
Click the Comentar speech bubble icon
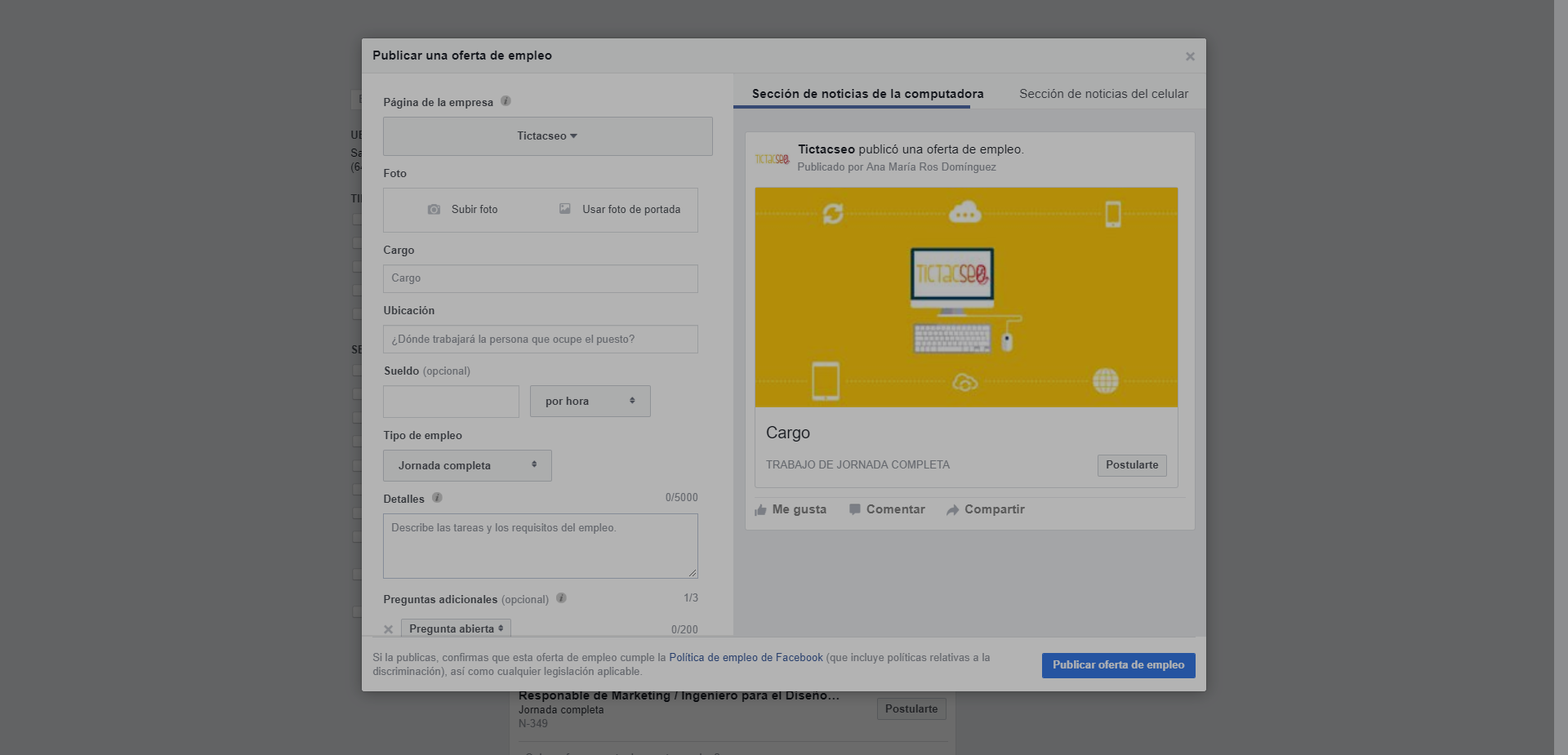(854, 509)
